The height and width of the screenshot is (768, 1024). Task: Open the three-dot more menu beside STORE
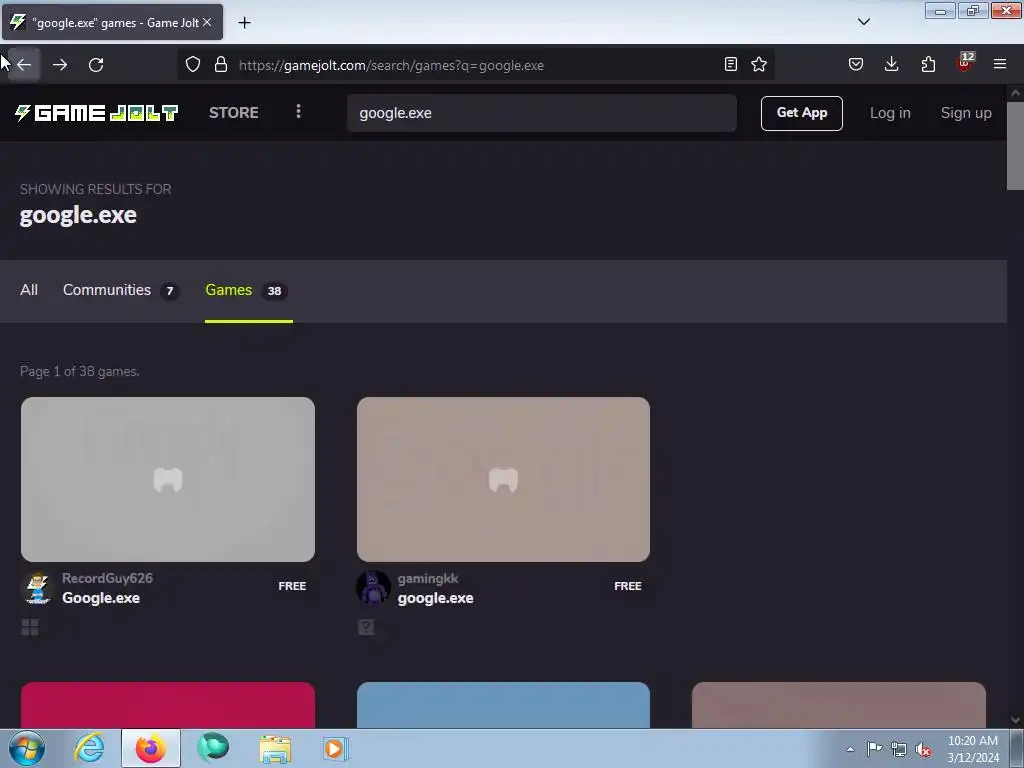[298, 112]
